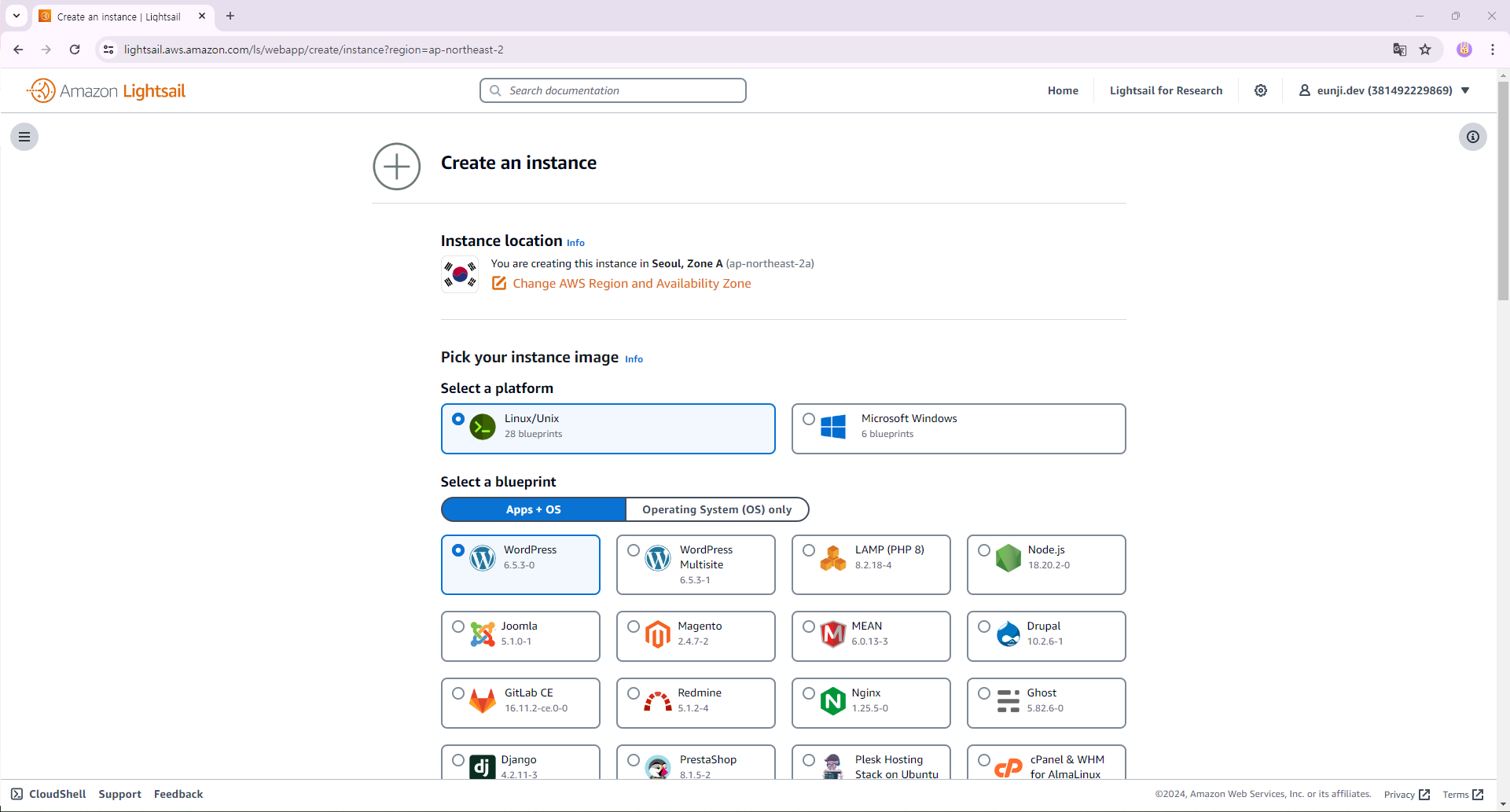Reload the page in Chrome
The image size is (1510, 812).
(x=75, y=50)
